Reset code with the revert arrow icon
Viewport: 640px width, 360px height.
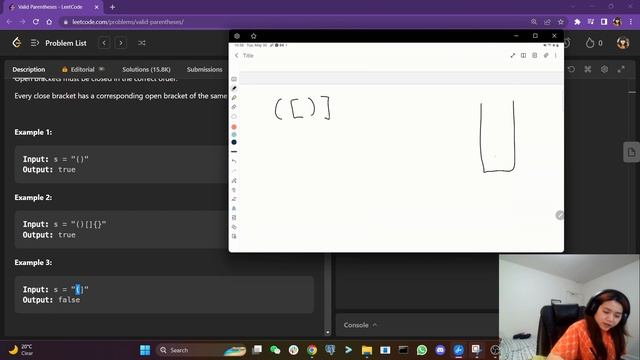pyautogui.click(x=571, y=69)
